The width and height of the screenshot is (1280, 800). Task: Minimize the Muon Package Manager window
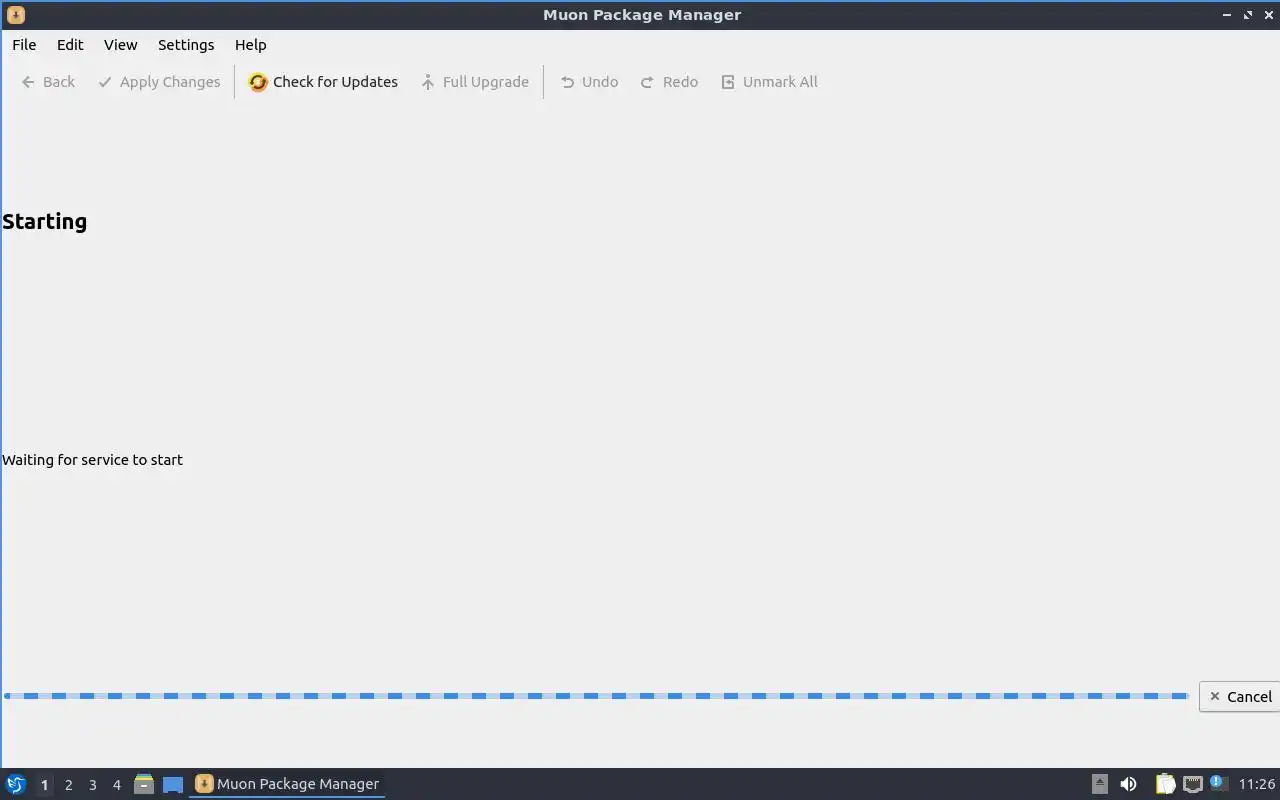coord(1227,15)
